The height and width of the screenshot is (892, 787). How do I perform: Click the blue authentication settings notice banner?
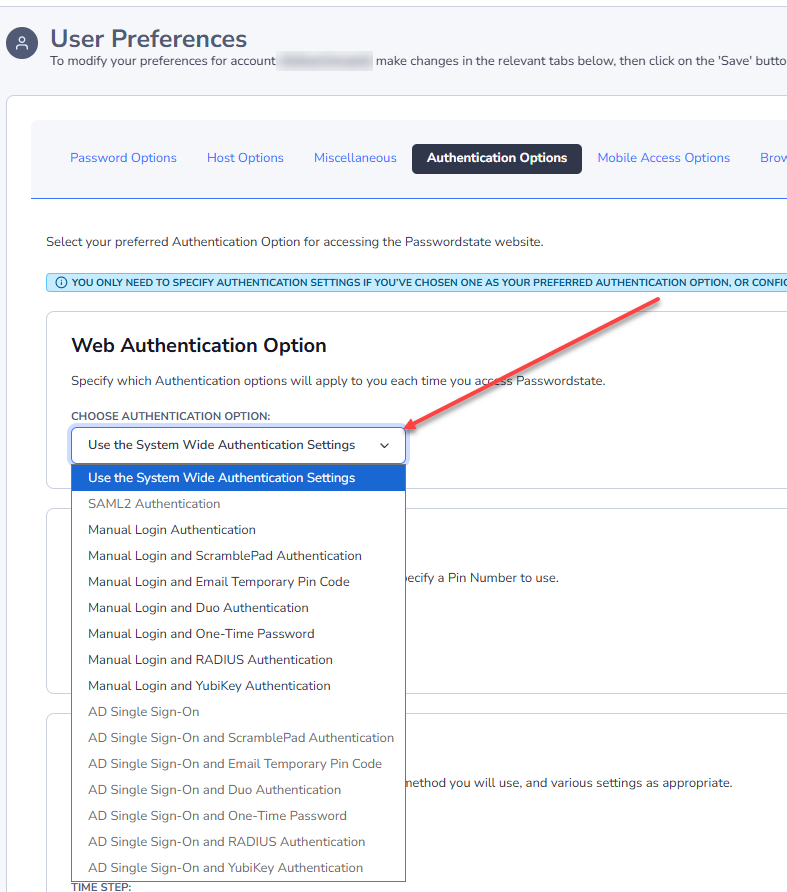417,282
